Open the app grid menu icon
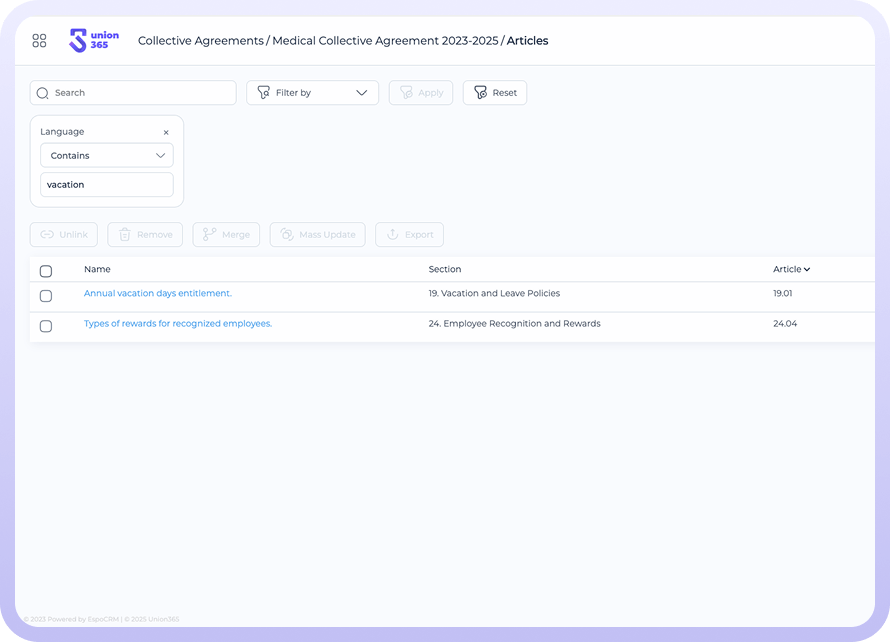The image size is (890, 642). pos(40,41)
